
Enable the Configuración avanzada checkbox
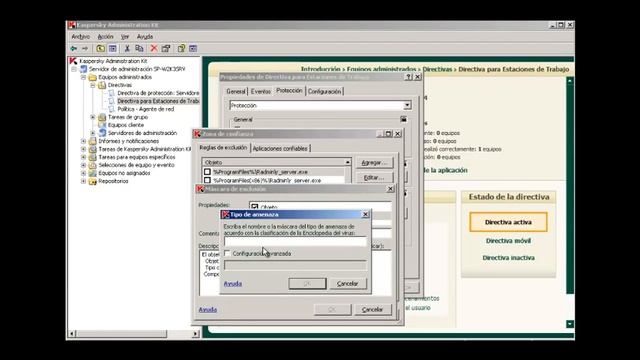(227, 253)
